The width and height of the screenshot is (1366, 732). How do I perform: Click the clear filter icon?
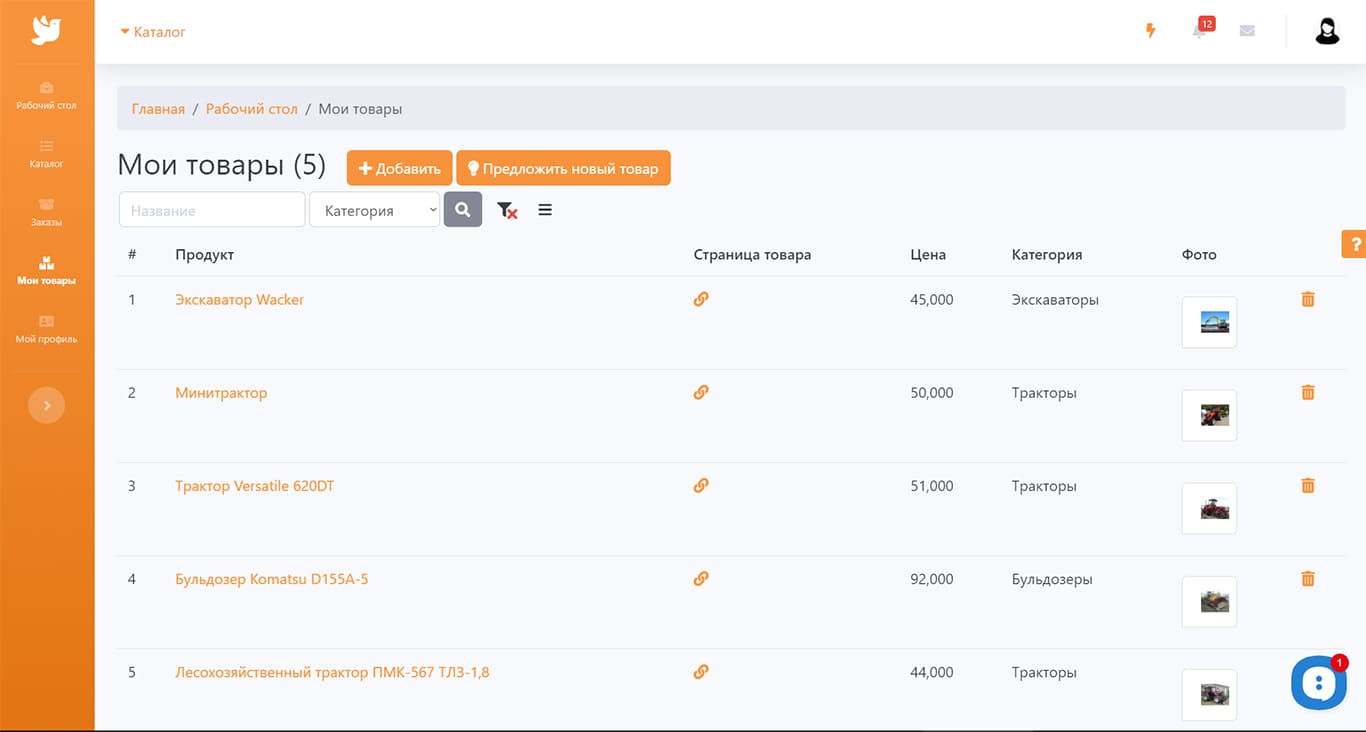coord(507,210)
